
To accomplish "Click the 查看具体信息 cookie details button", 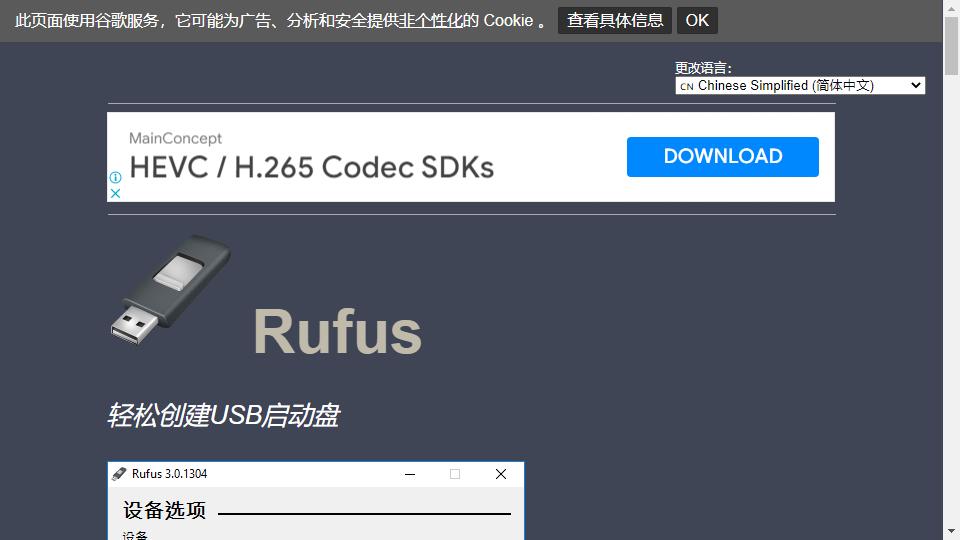I will [x=615, y=20].
